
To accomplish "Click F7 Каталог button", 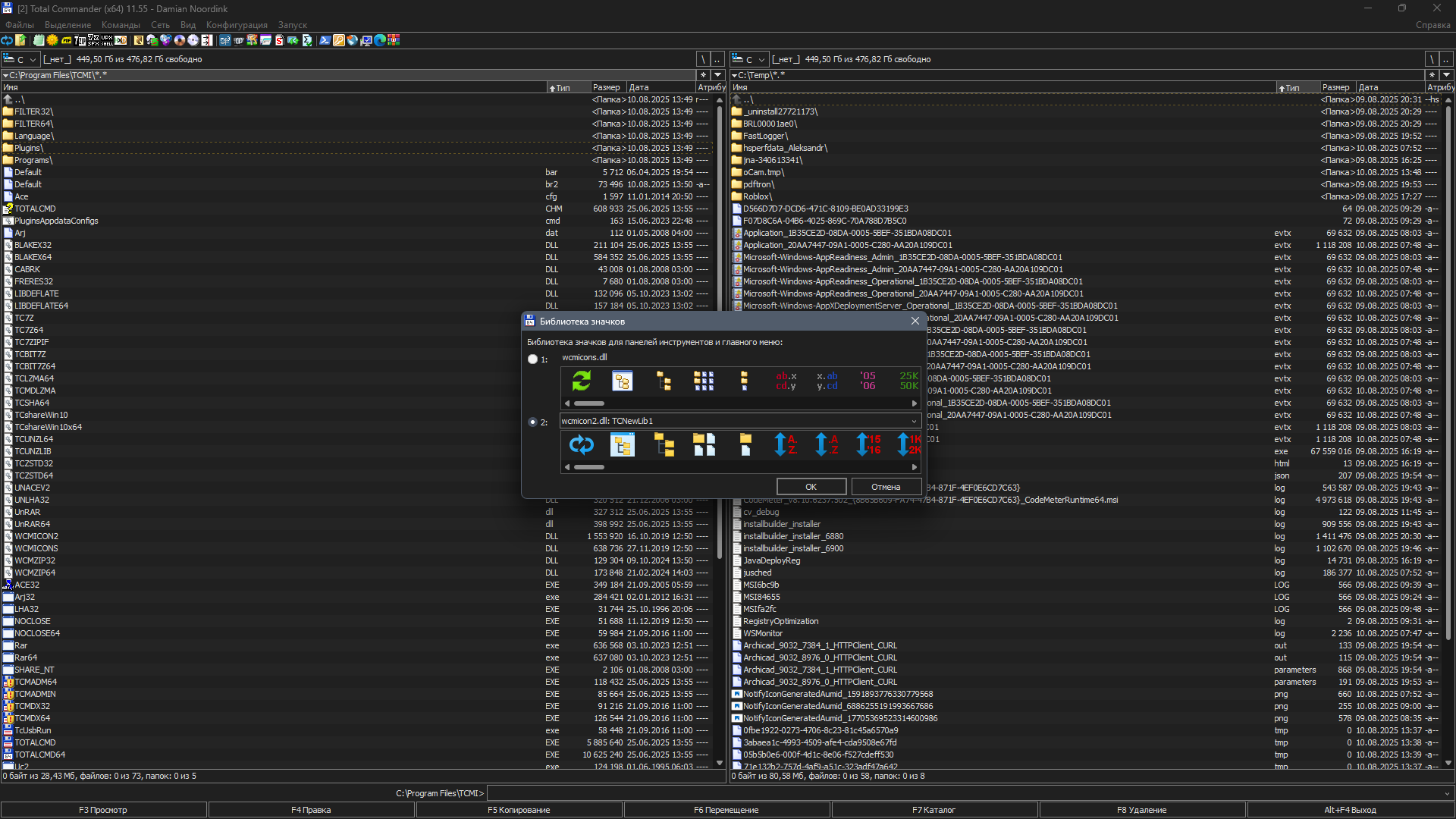I will click(934, 810).
